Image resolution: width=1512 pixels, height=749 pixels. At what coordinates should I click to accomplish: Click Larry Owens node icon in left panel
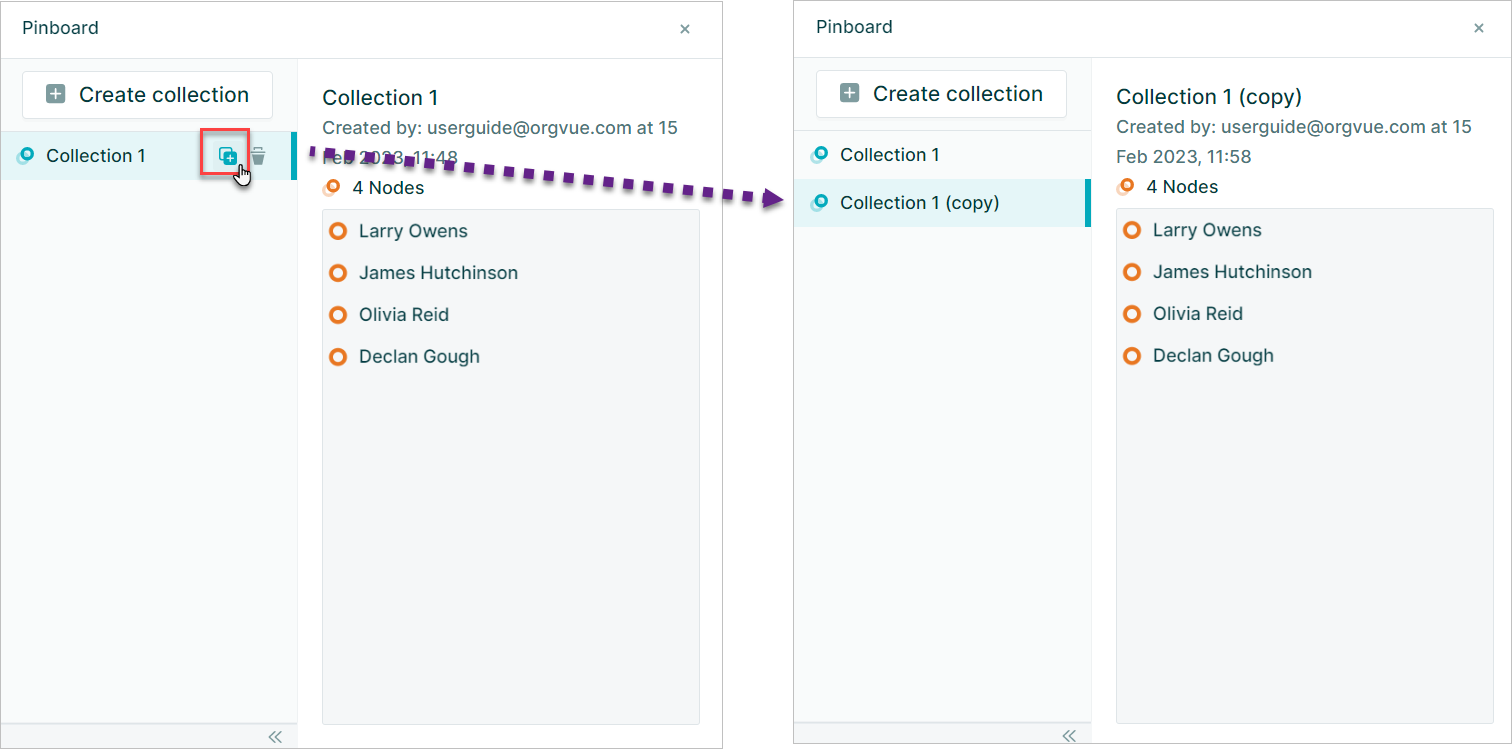pyautogui.click(x=338, y=231)
